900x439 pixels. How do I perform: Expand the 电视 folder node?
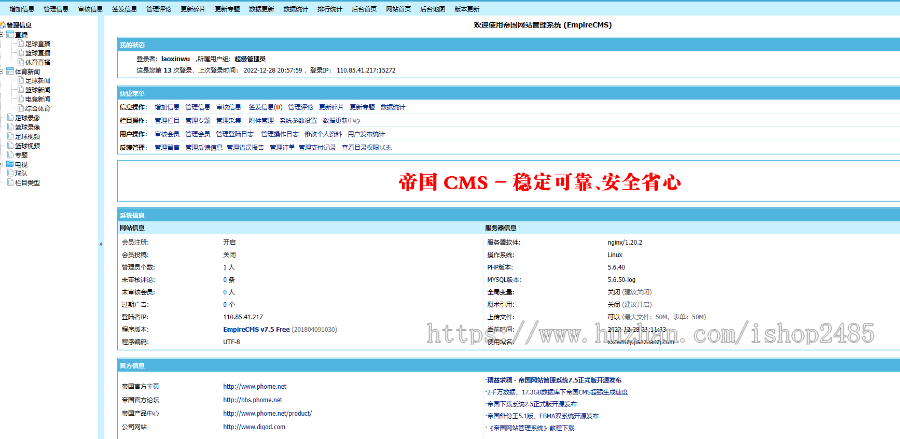(x=2, y=164)
